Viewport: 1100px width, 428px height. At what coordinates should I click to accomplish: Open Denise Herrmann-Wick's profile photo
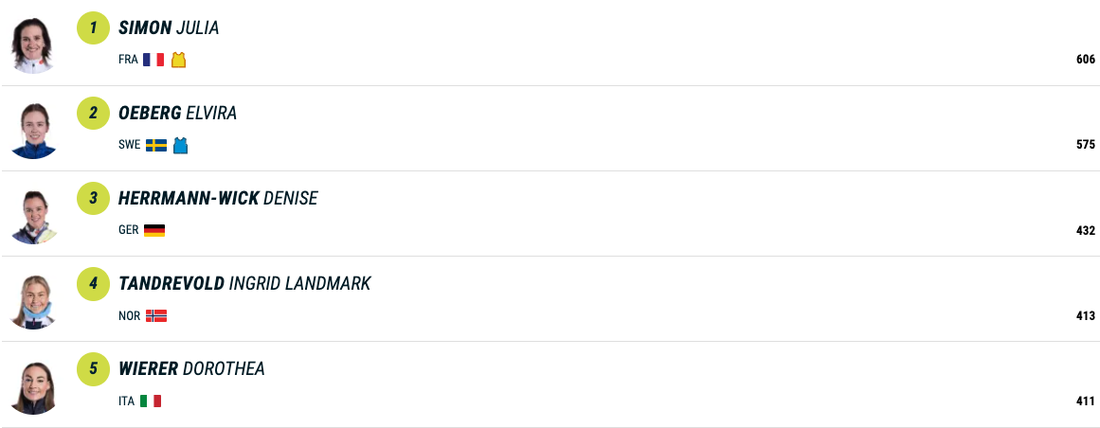click(33, 215)
